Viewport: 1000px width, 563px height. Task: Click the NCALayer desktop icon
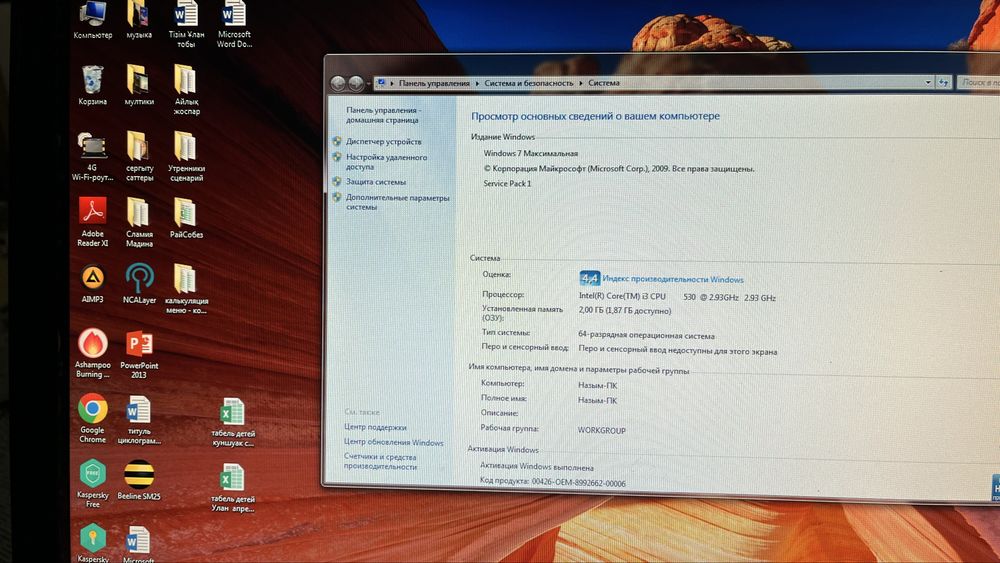click(x=139, y=284)
